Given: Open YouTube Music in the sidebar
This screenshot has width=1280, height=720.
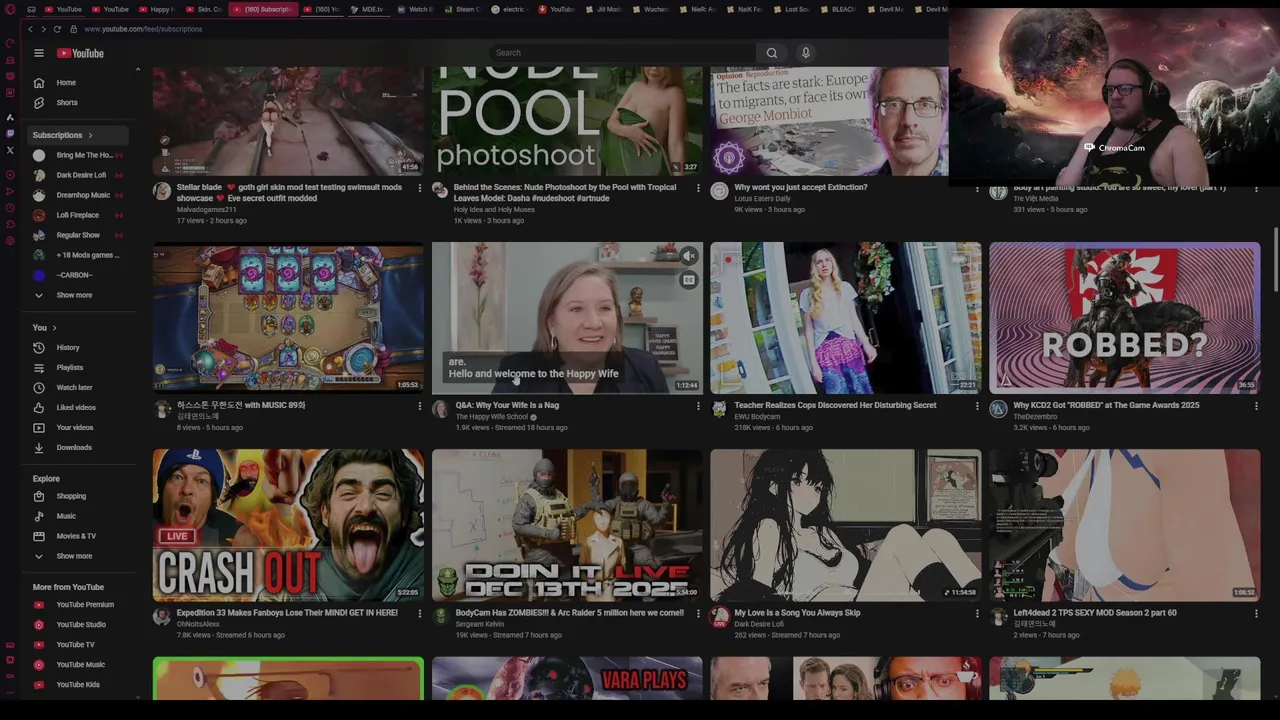Looking at the screenshot, I should (80, 665).
